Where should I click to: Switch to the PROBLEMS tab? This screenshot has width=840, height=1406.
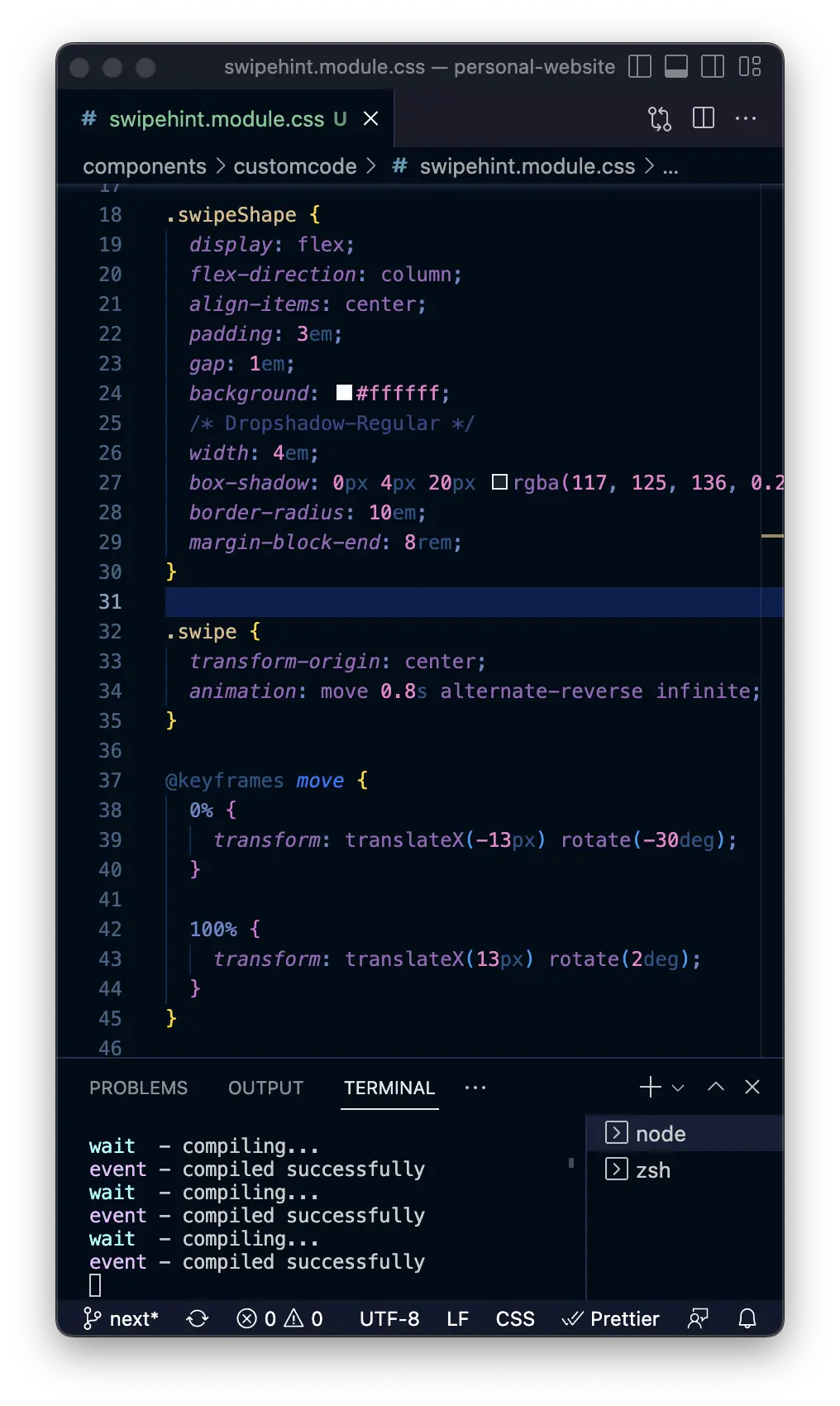coord(138,1088)
